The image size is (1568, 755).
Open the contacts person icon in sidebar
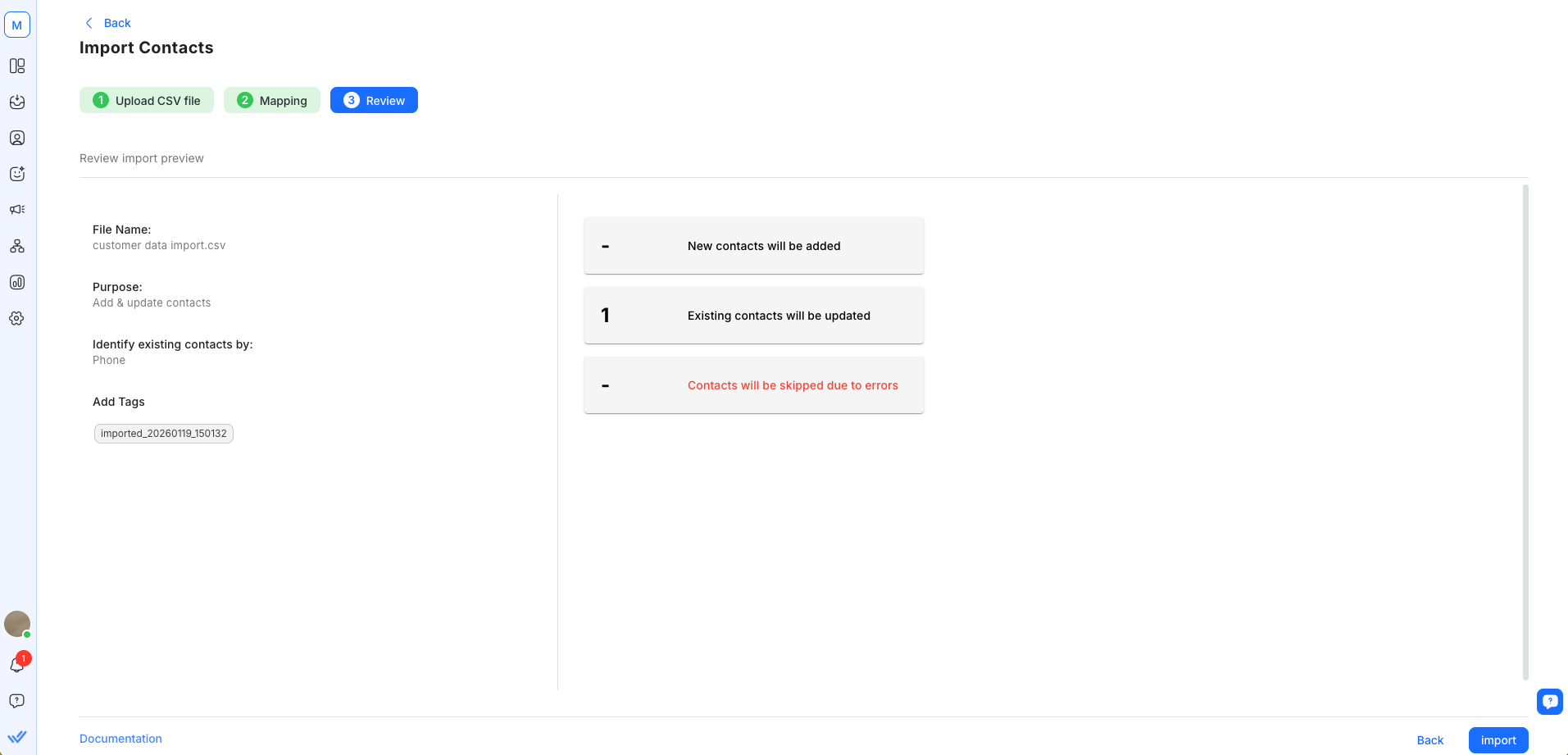[17, 138]
